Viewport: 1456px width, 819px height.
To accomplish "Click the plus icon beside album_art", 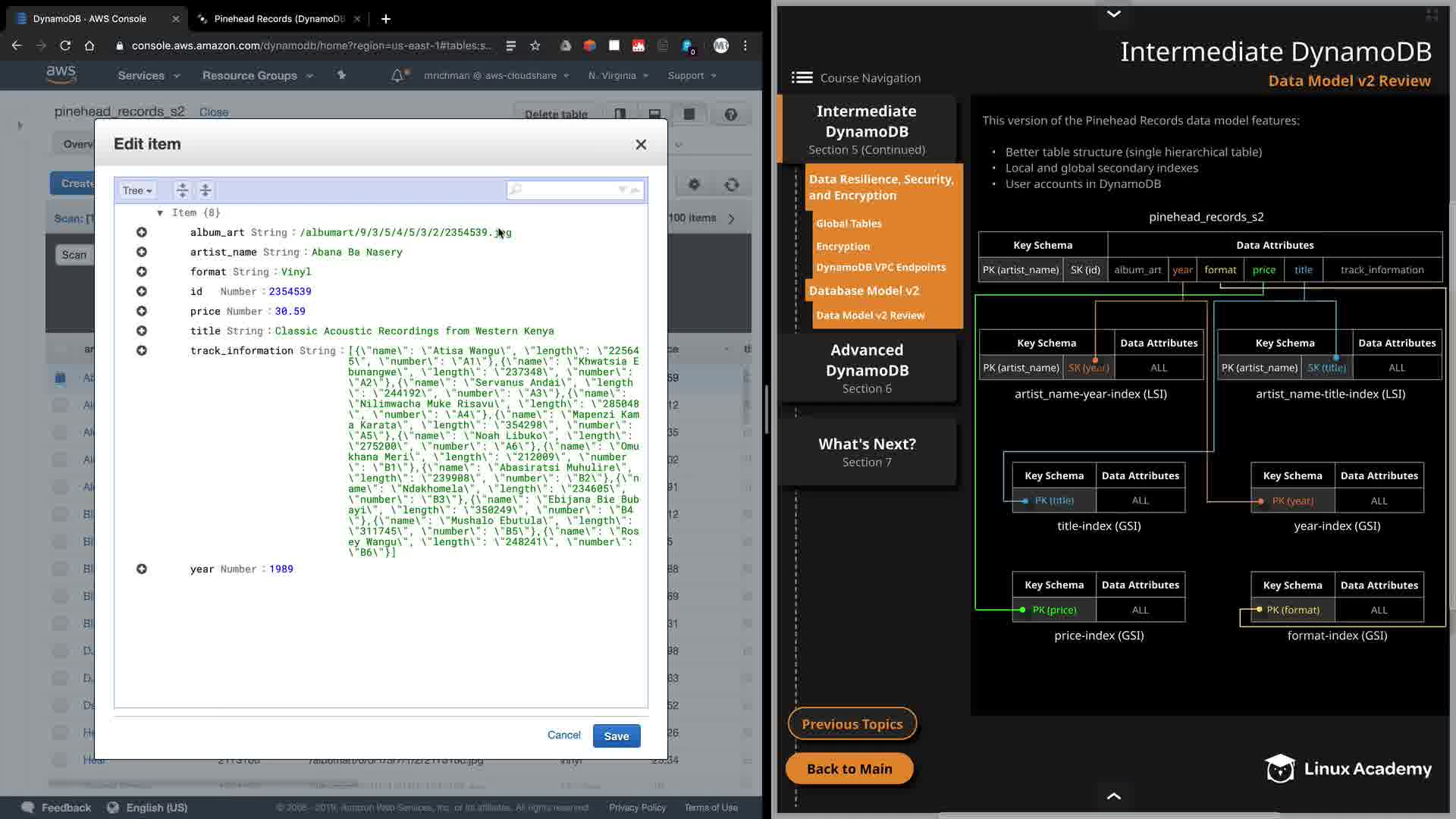I will [142, 233].
